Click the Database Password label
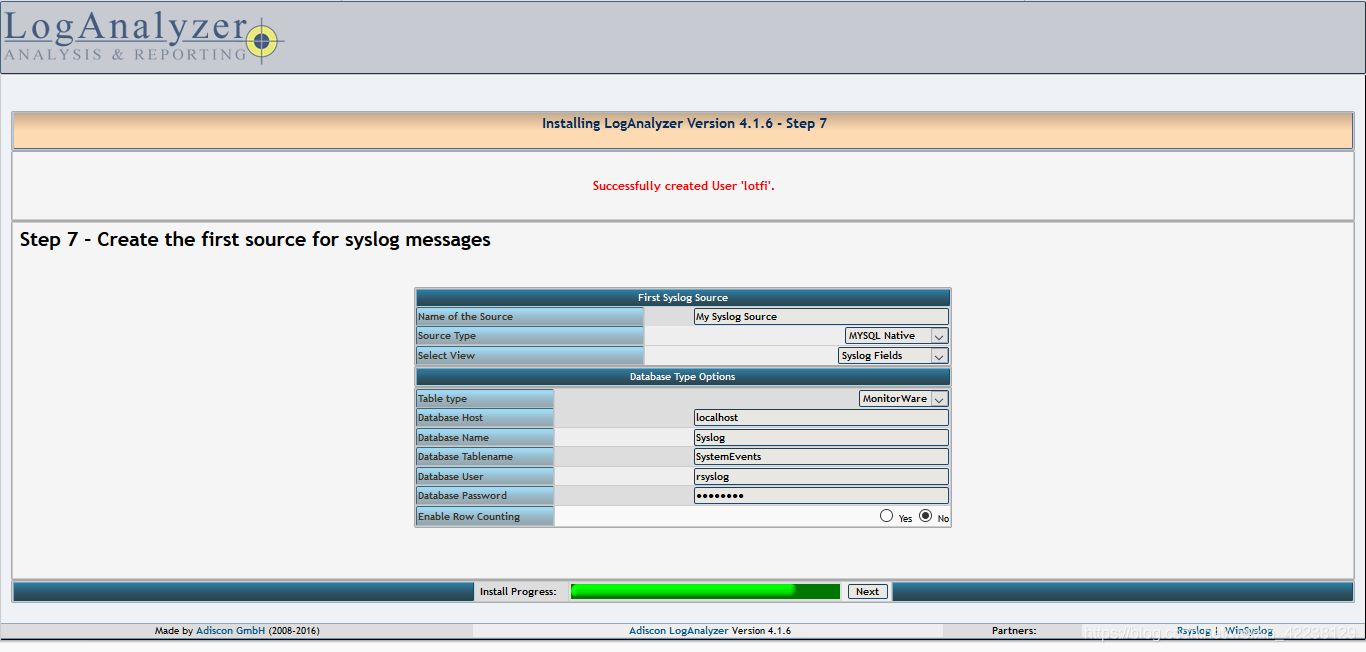The image size is (1366, 652). point(462,496)
